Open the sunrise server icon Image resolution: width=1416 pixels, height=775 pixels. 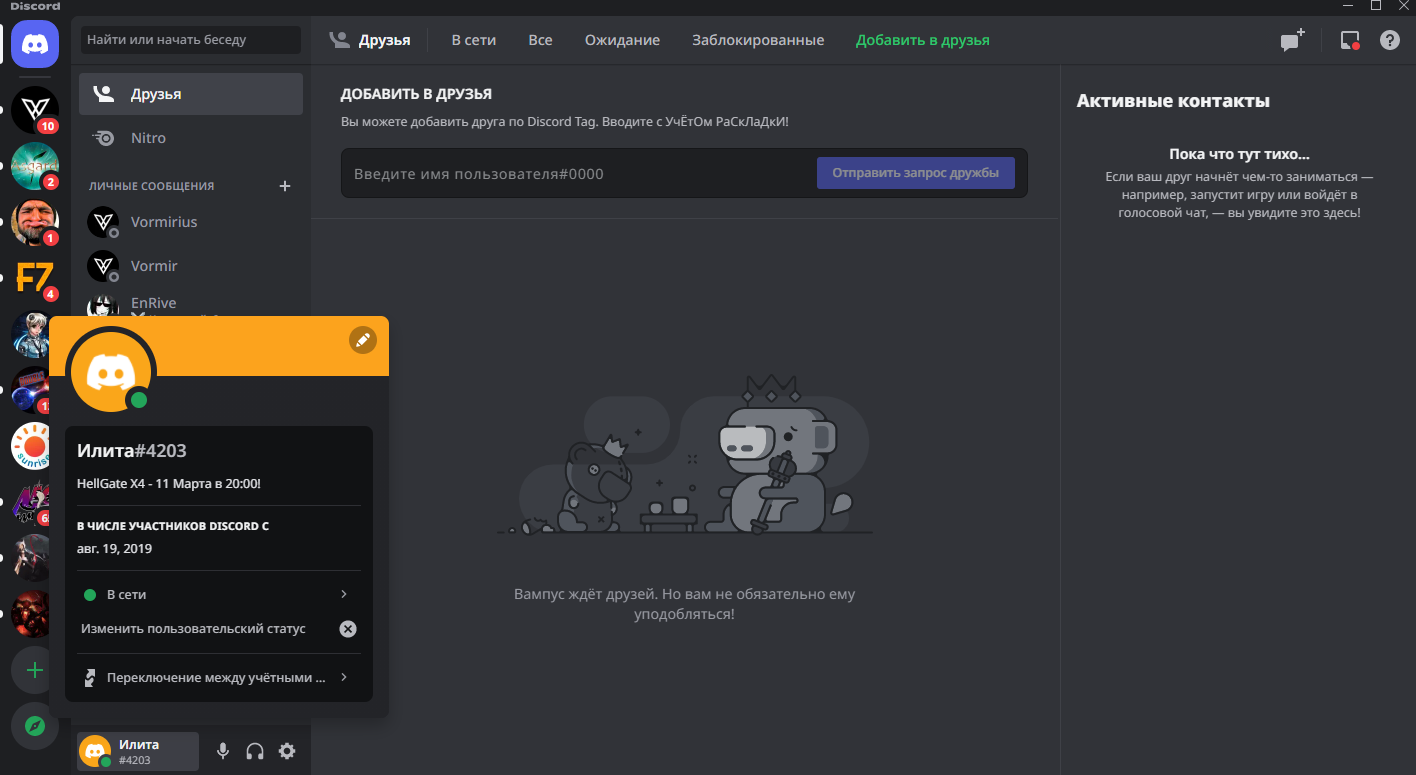35,446
